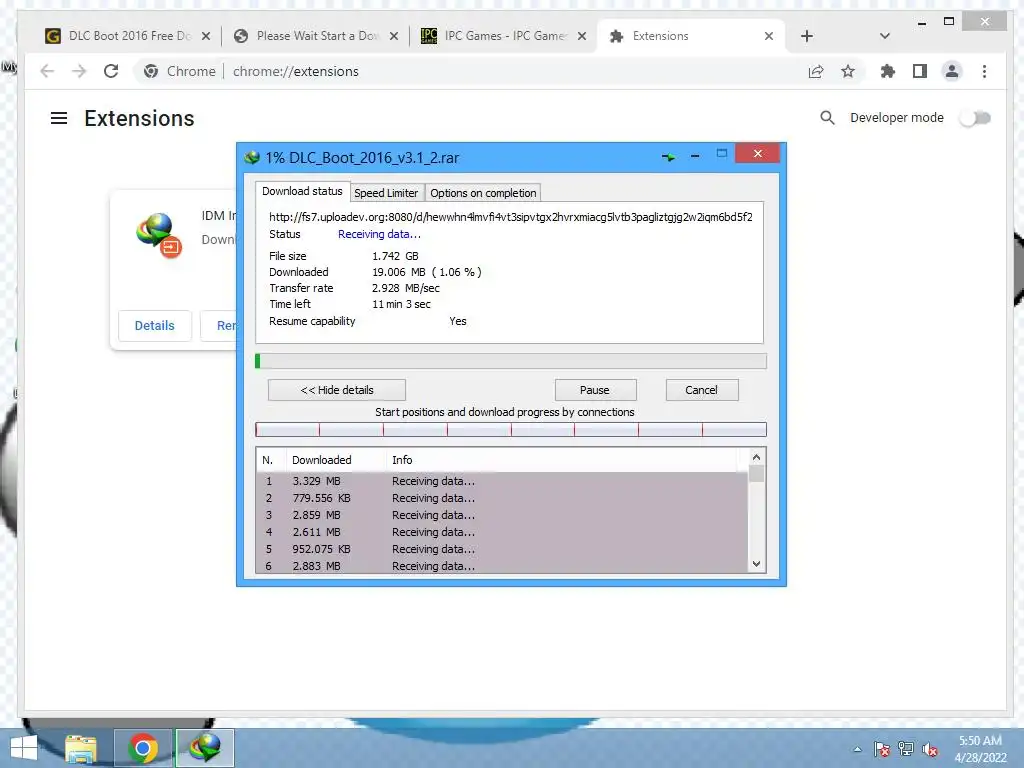Close the Please Wait browser tab

(394, 36)
